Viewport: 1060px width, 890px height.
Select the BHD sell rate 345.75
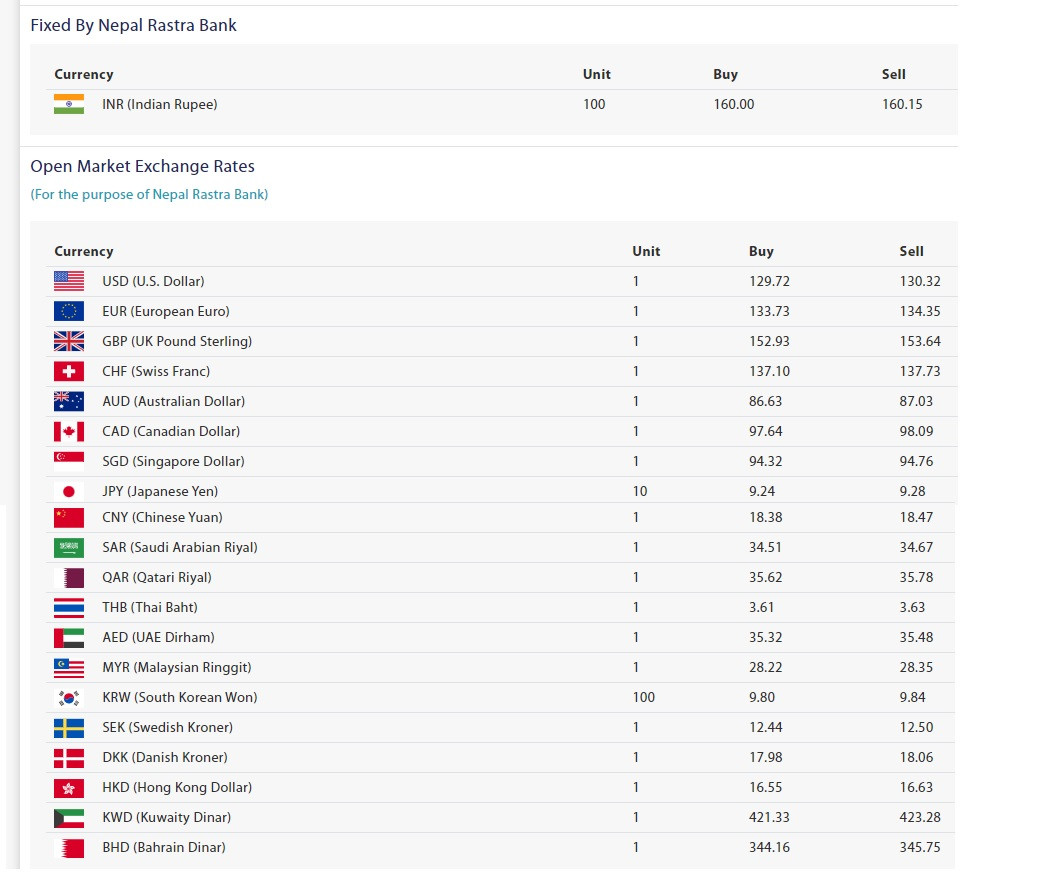[920, 847]
